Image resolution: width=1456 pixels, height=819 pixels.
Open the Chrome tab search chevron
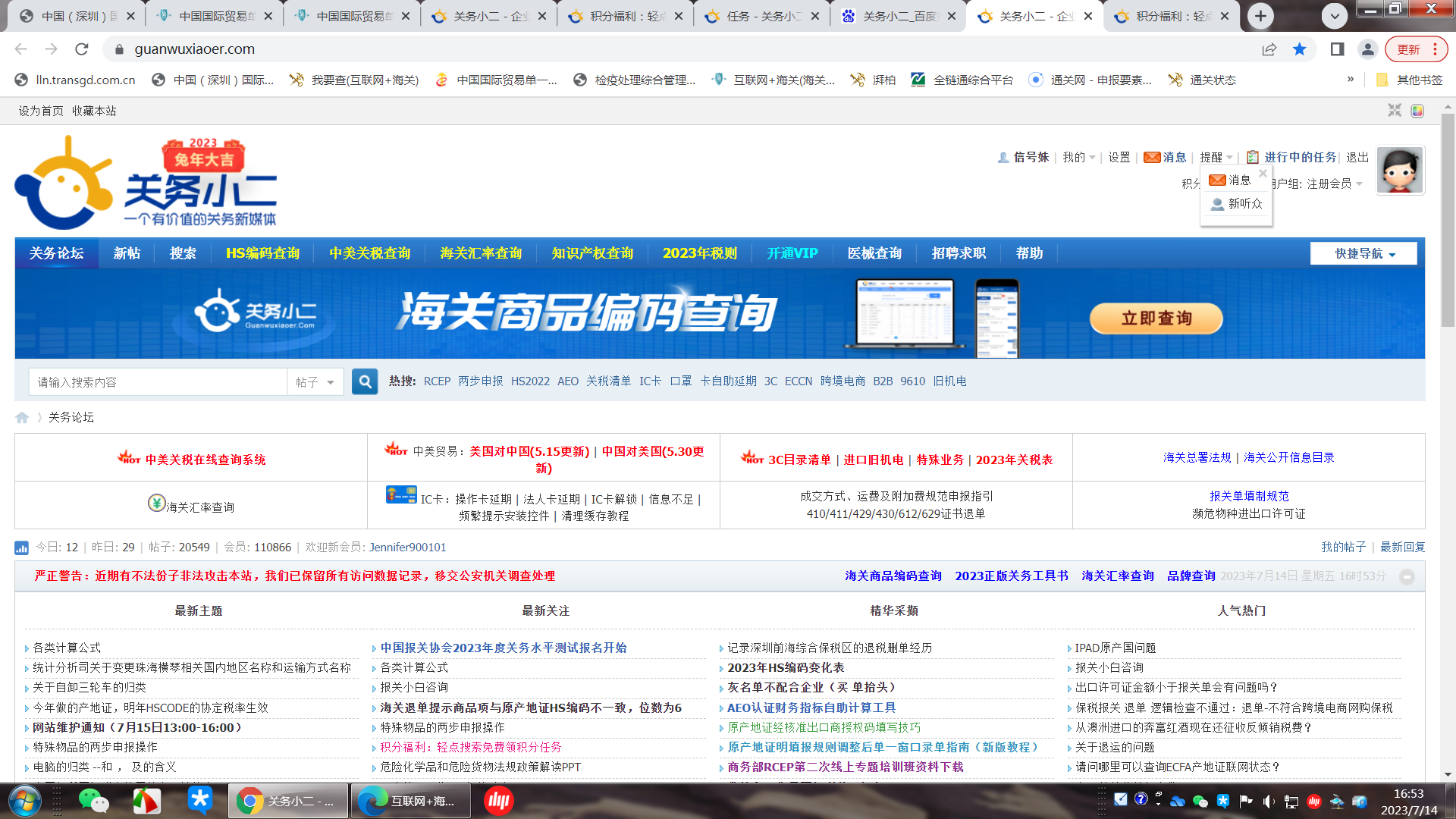coord(1334,15)
